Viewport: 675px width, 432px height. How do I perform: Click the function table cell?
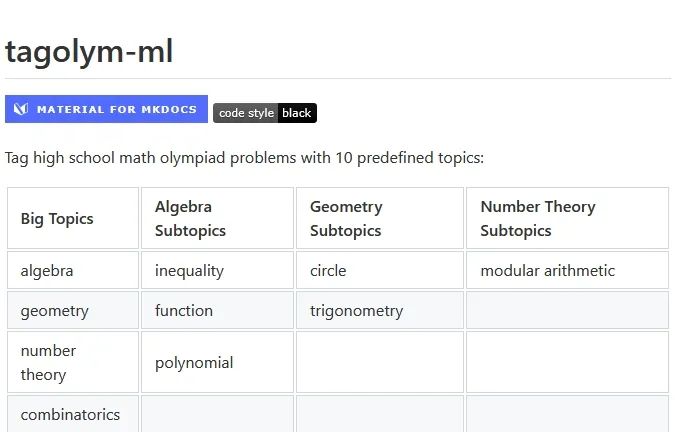(217, 310)
